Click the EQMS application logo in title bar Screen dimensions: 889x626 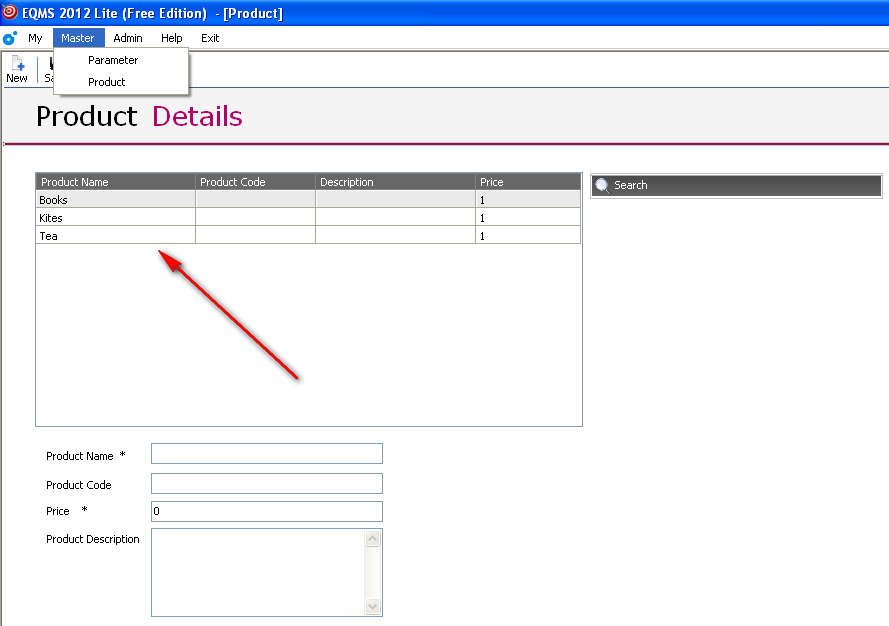pyautogui.click(x=10, y=11)
